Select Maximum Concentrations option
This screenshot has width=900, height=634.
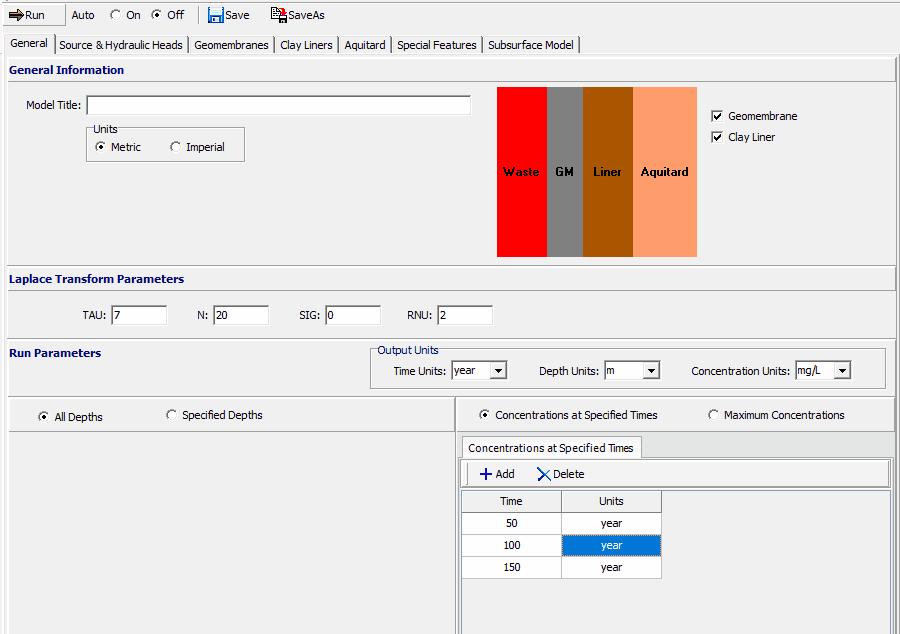[714, 415]
